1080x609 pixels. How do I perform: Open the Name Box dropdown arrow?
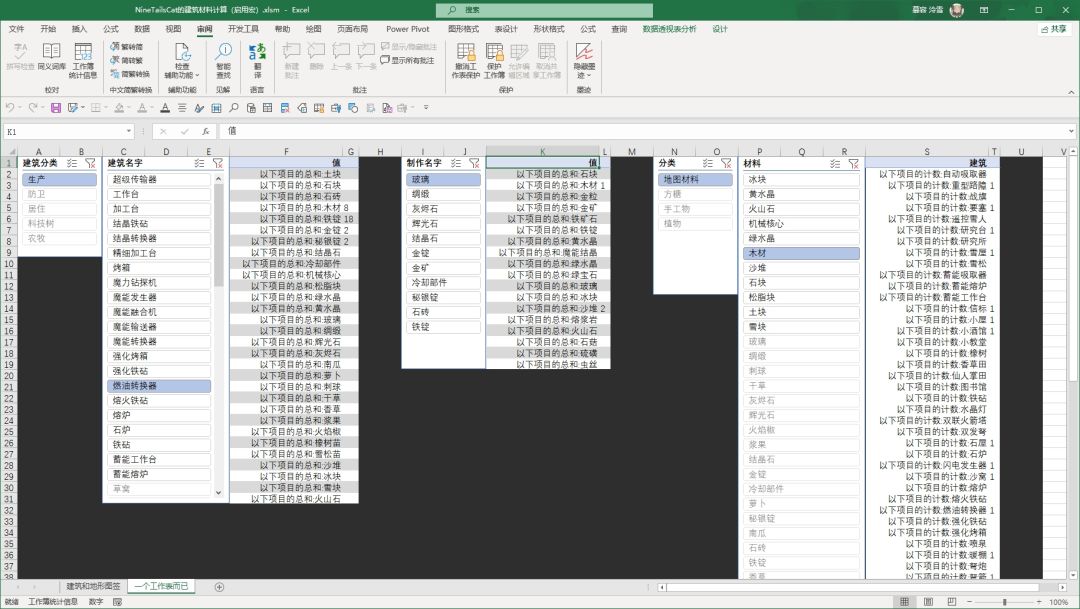tap(129, 131)
